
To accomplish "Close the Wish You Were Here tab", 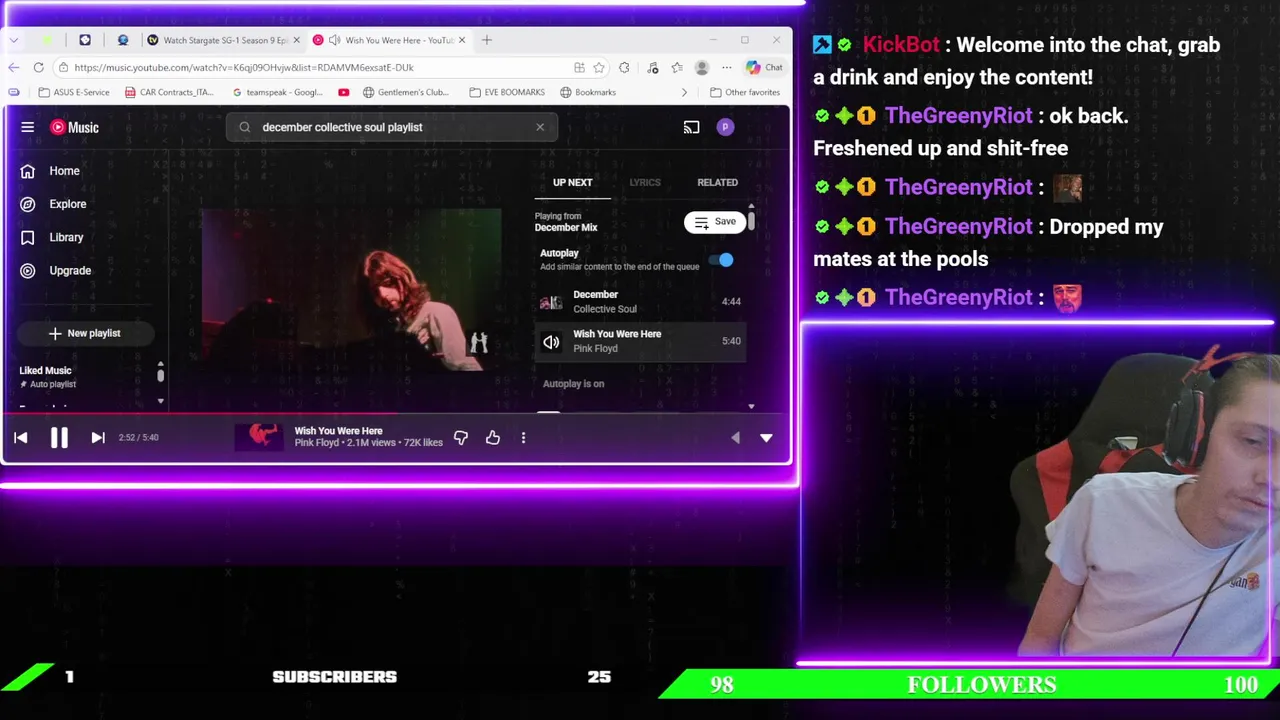I will click(x=462, y=40).
